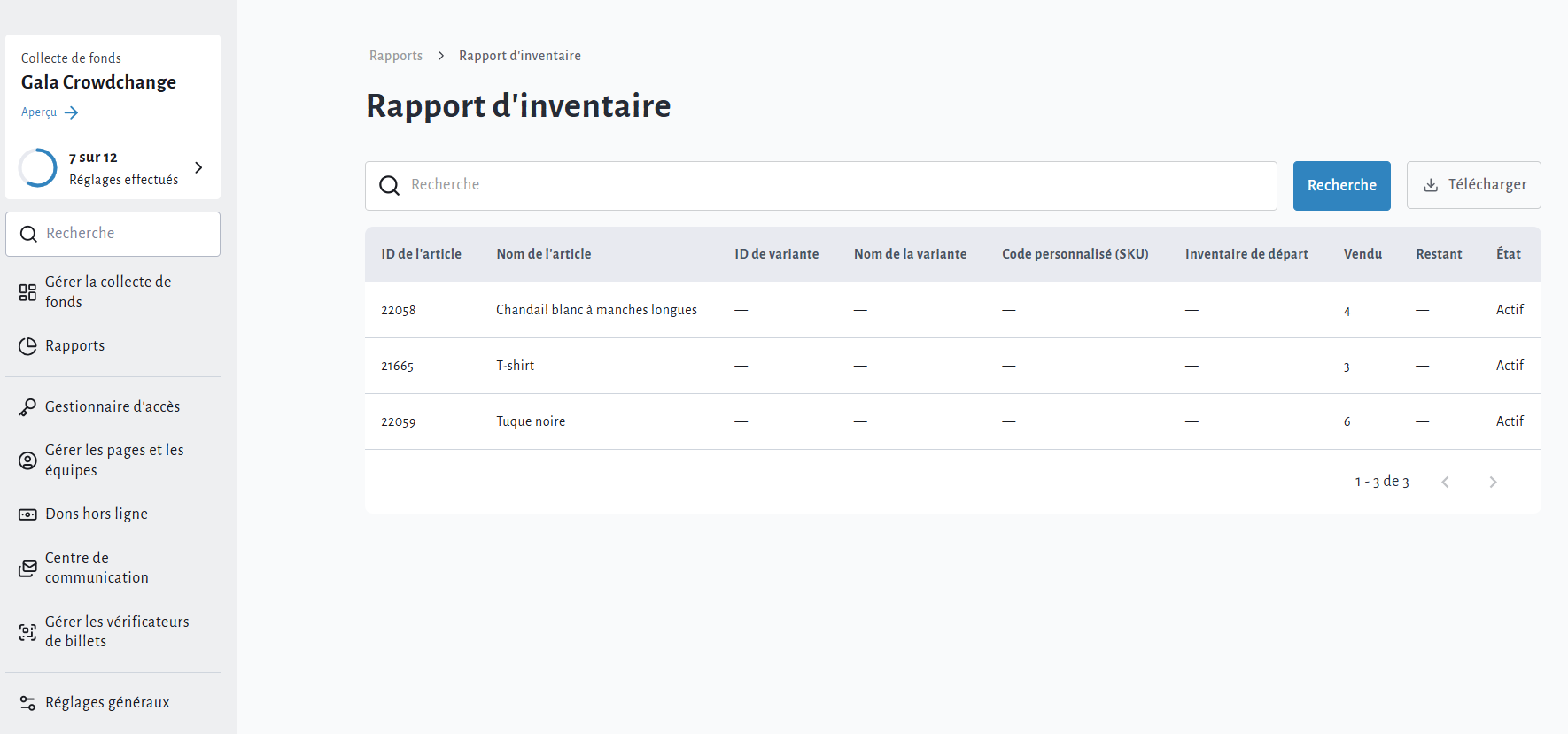Click the ticket scanner icon
Viewport: 1568px width, 734px height.
click(x=27, y=632)
